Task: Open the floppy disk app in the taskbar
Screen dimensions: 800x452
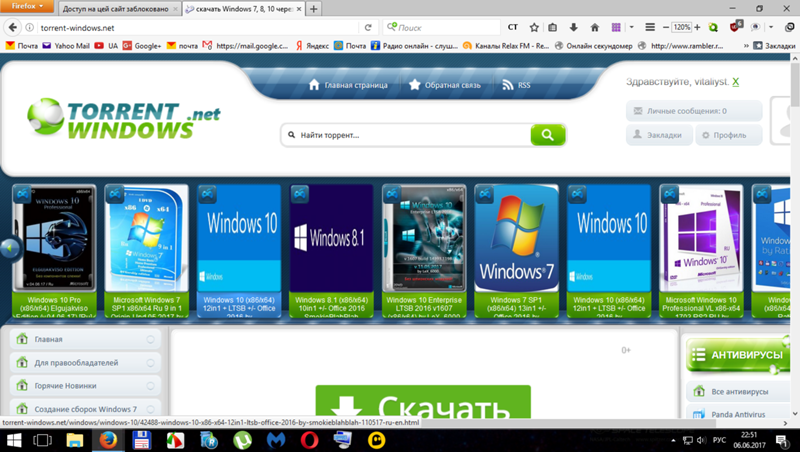Action: point(142,440)
